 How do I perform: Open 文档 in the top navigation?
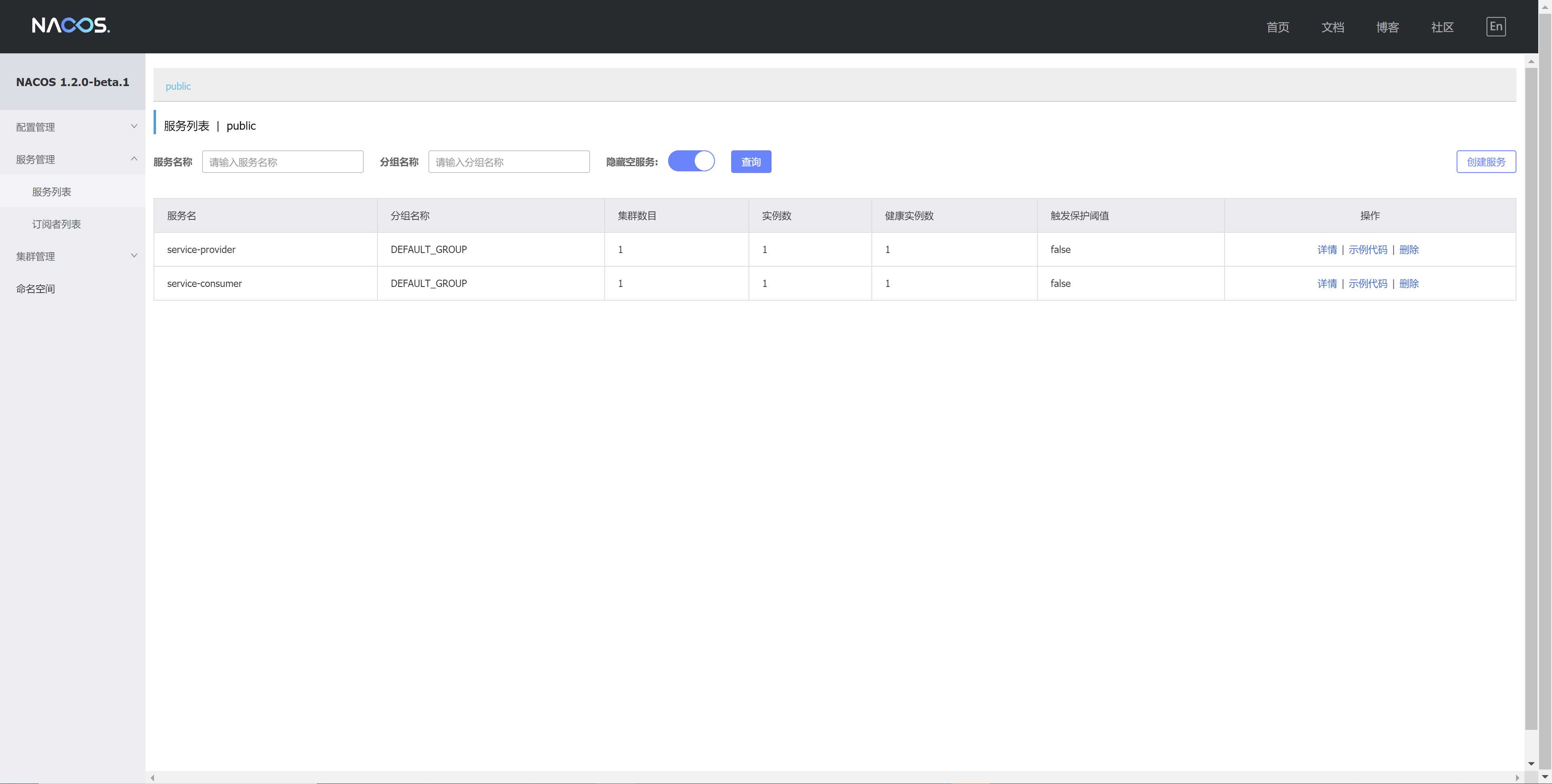point(1332,27)
